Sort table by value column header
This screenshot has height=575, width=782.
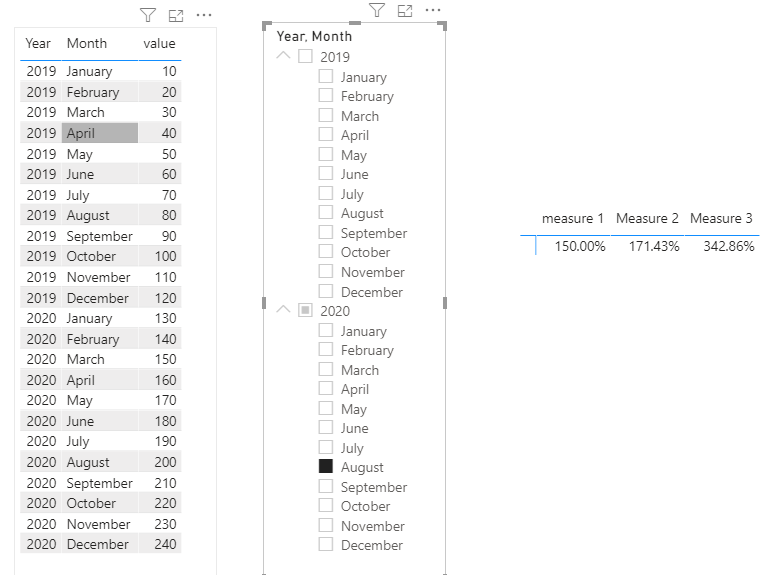point(159,43)
